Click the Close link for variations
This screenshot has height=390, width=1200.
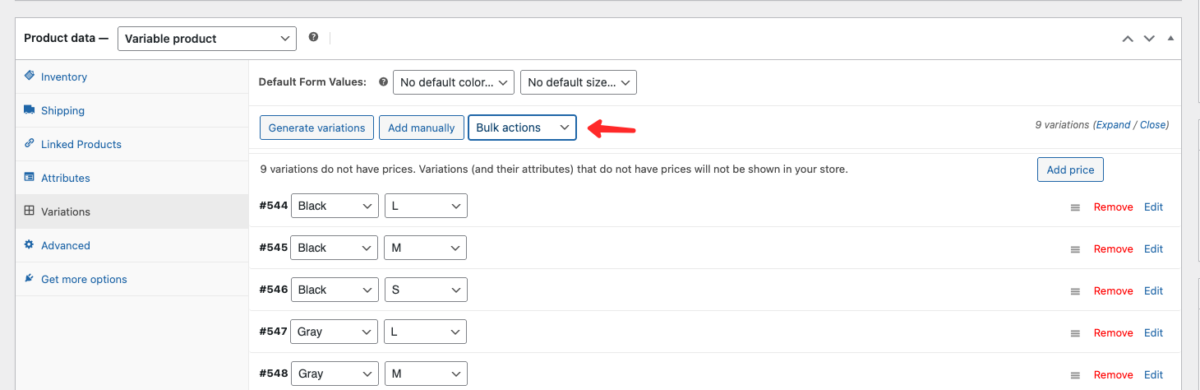coord(1153,125)
